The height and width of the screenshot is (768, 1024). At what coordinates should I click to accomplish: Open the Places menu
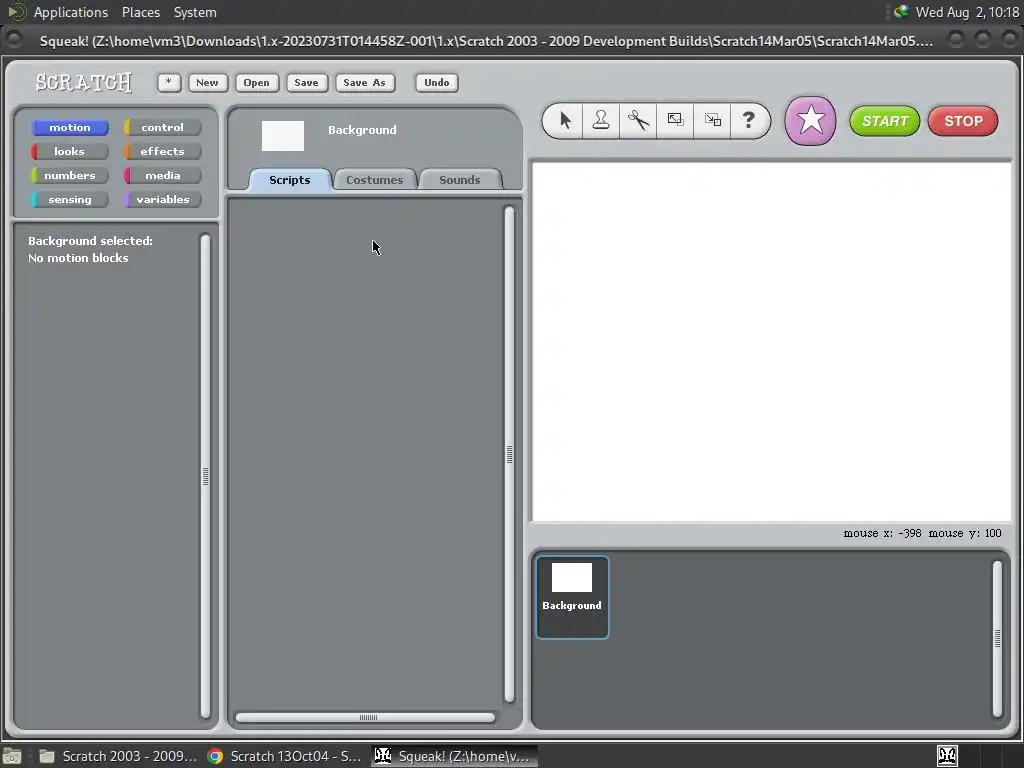(140, 12)
